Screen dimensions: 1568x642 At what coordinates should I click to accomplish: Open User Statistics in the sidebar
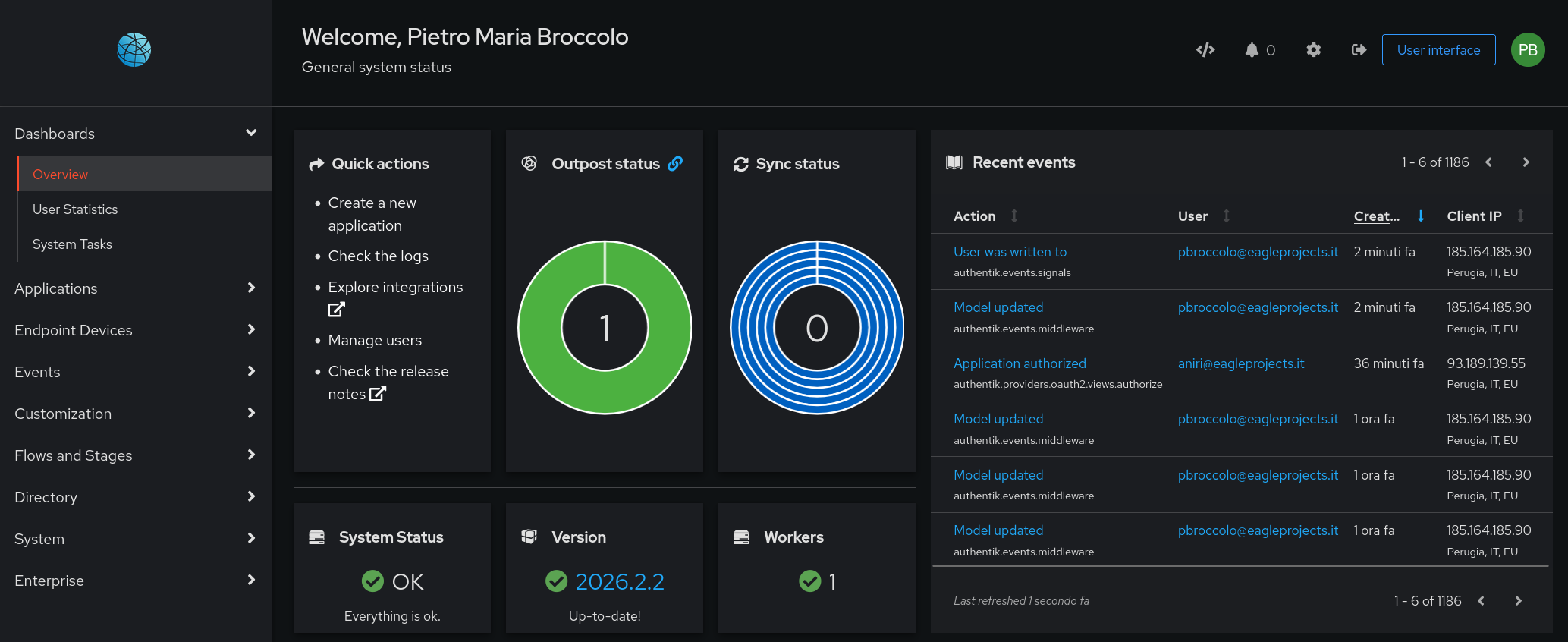(75, 209)
